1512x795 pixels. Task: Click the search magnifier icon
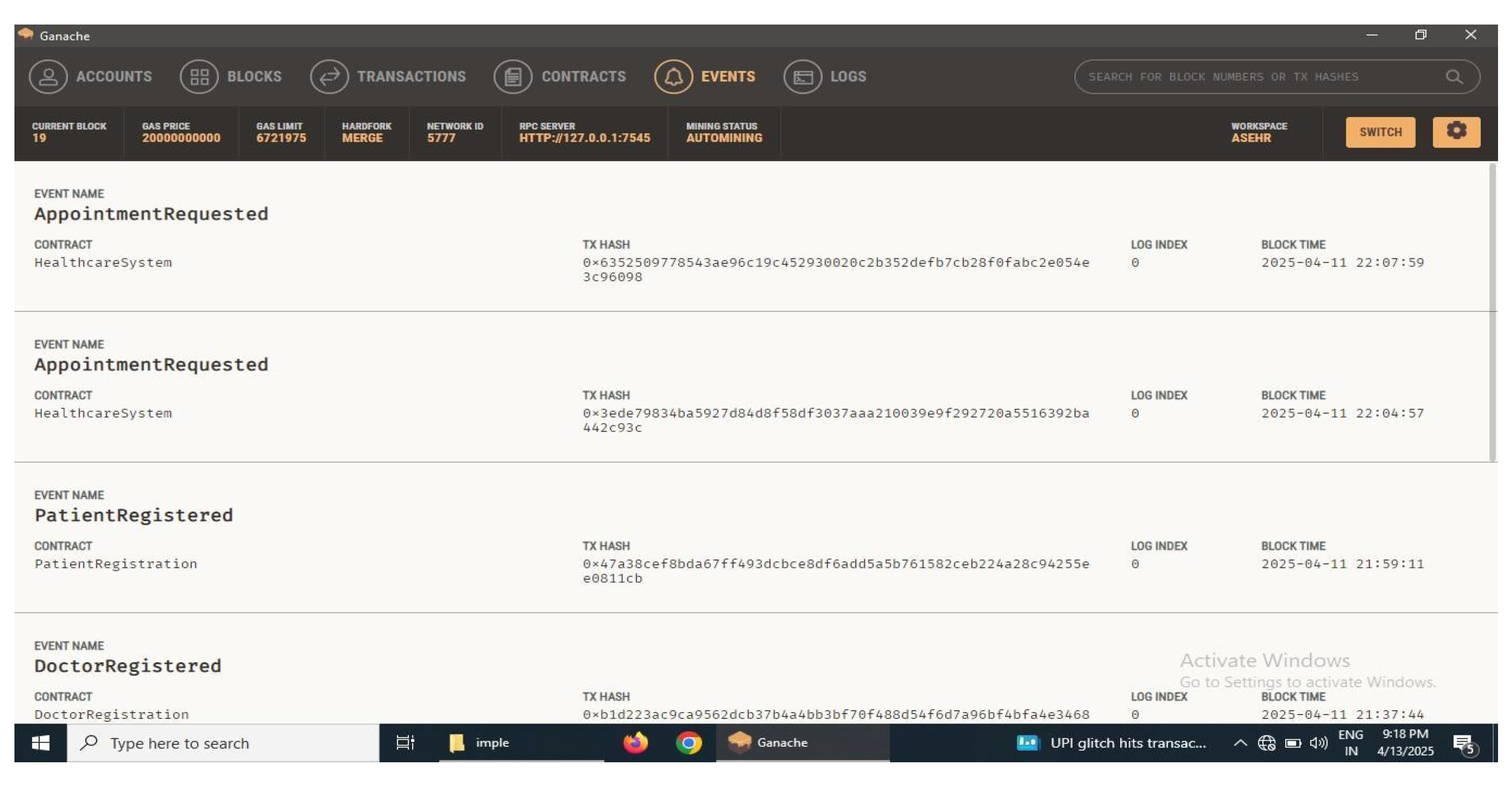tap(1454, 77)
